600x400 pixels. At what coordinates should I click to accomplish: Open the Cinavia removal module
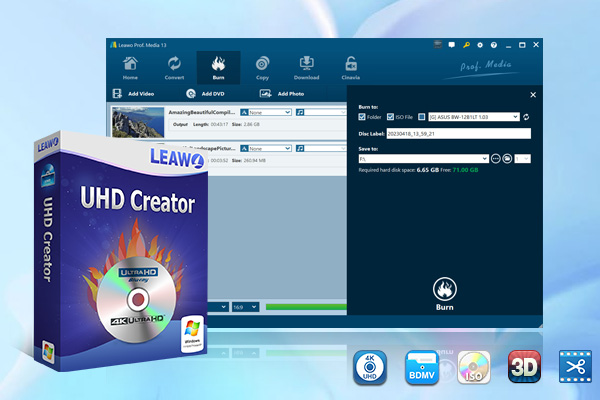[x=351, y=68]
